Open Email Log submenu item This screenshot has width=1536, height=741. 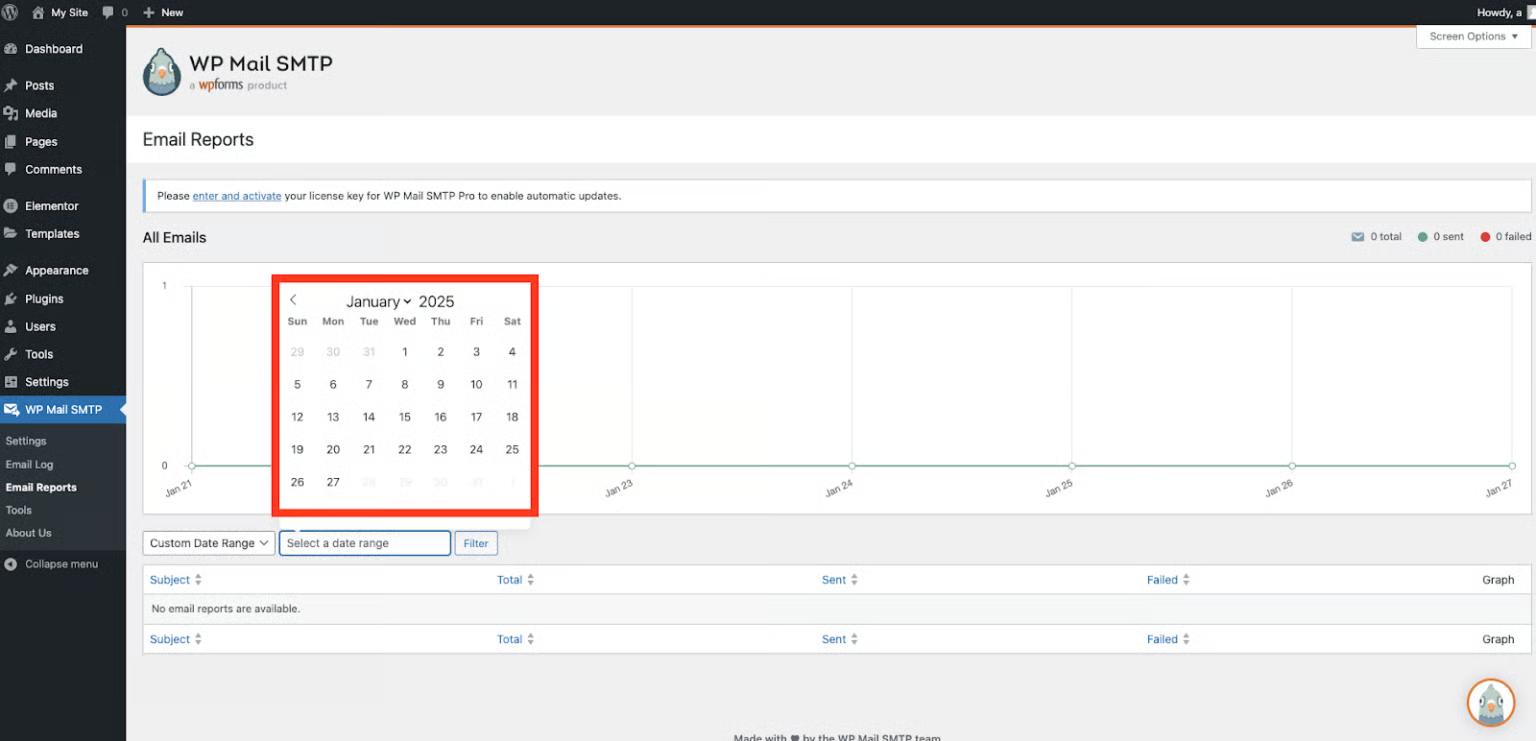[29, 464]
